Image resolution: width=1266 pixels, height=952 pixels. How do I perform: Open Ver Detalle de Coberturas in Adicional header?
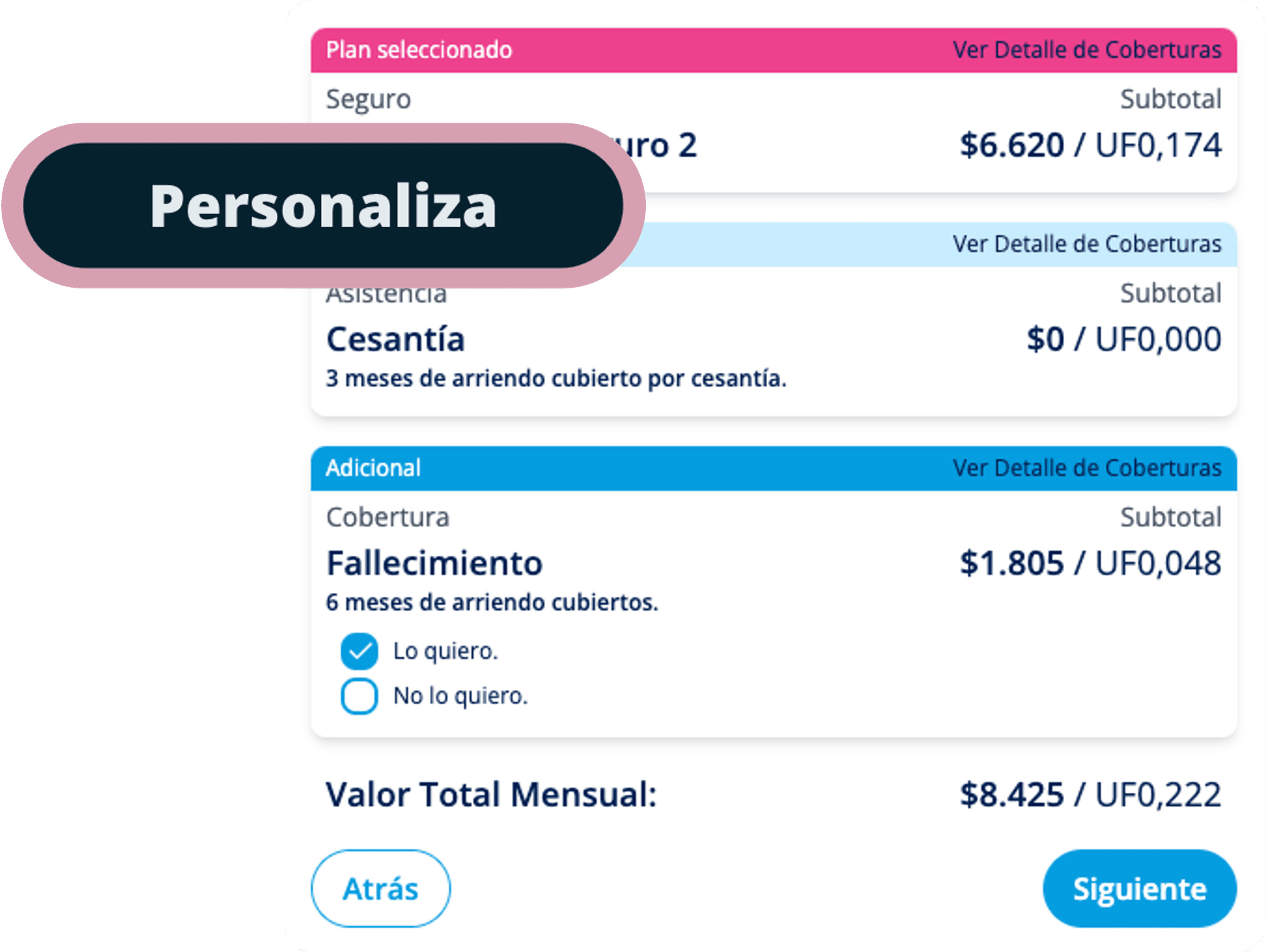pos(1086,468)
